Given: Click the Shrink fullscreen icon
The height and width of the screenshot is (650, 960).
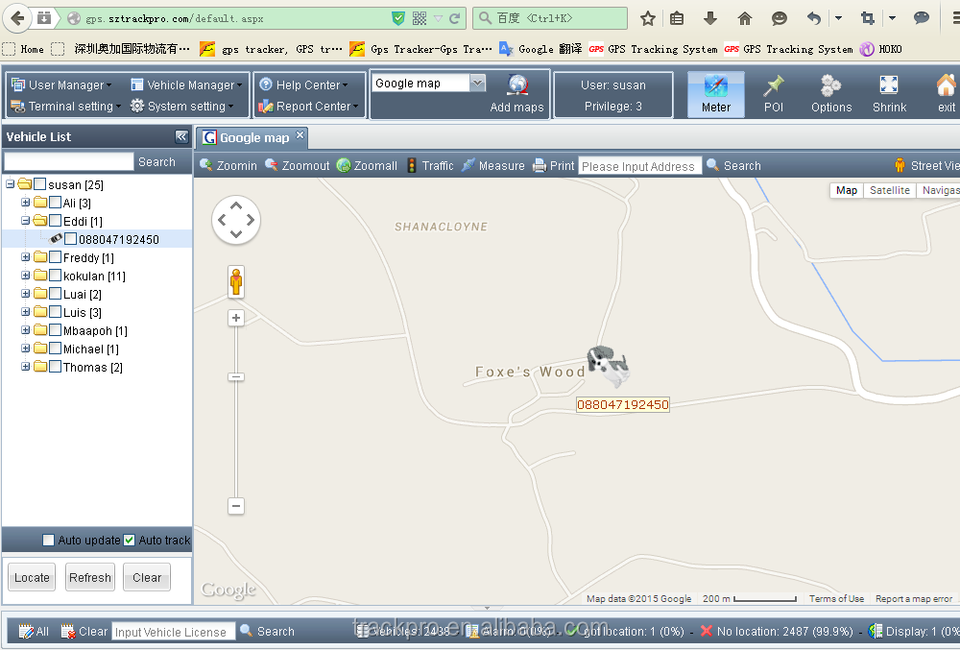Looking at the screenshot, I should coord(888,87).
